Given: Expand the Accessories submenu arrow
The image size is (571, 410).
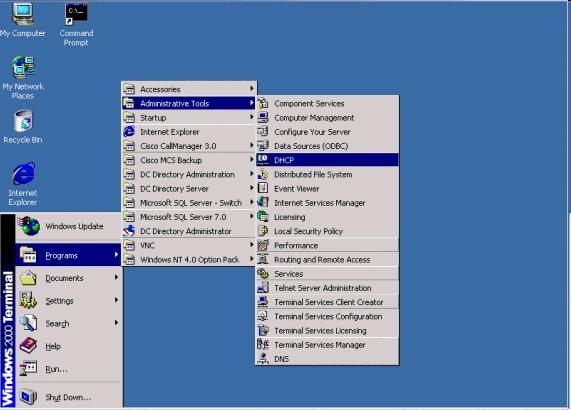Looking at the screenshot, I should [251, 88].
